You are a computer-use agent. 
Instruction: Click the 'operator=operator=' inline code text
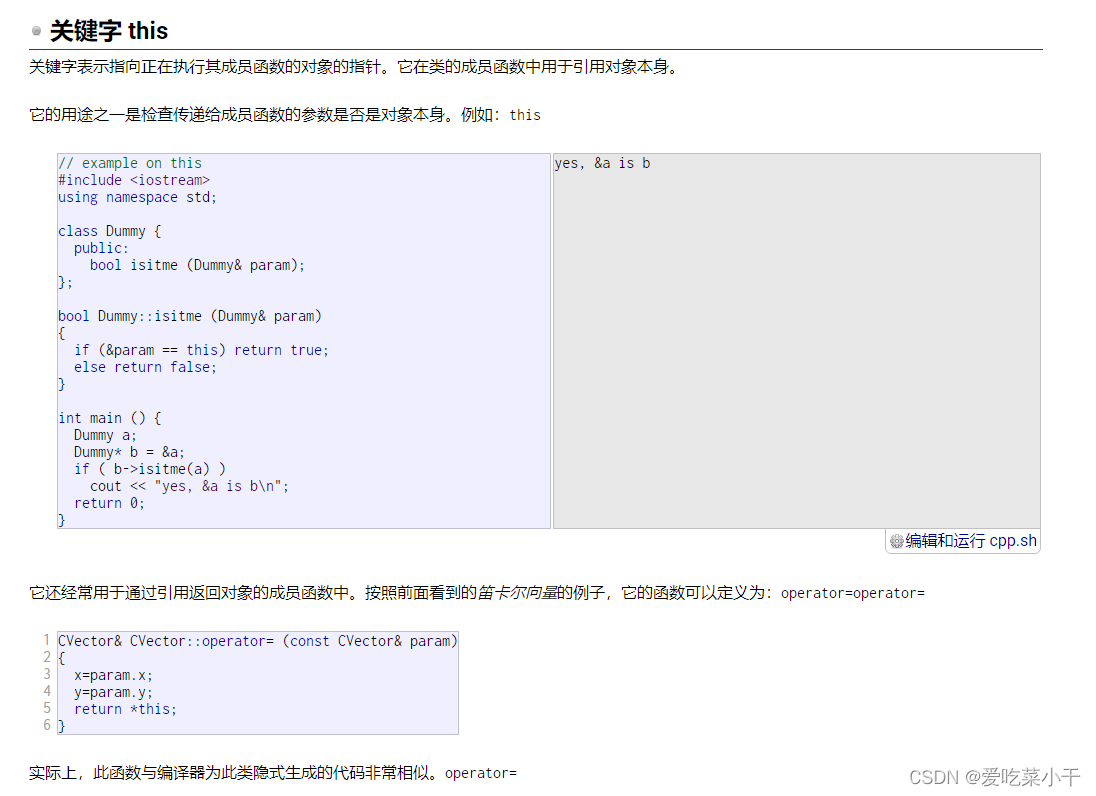coord(853,593)
